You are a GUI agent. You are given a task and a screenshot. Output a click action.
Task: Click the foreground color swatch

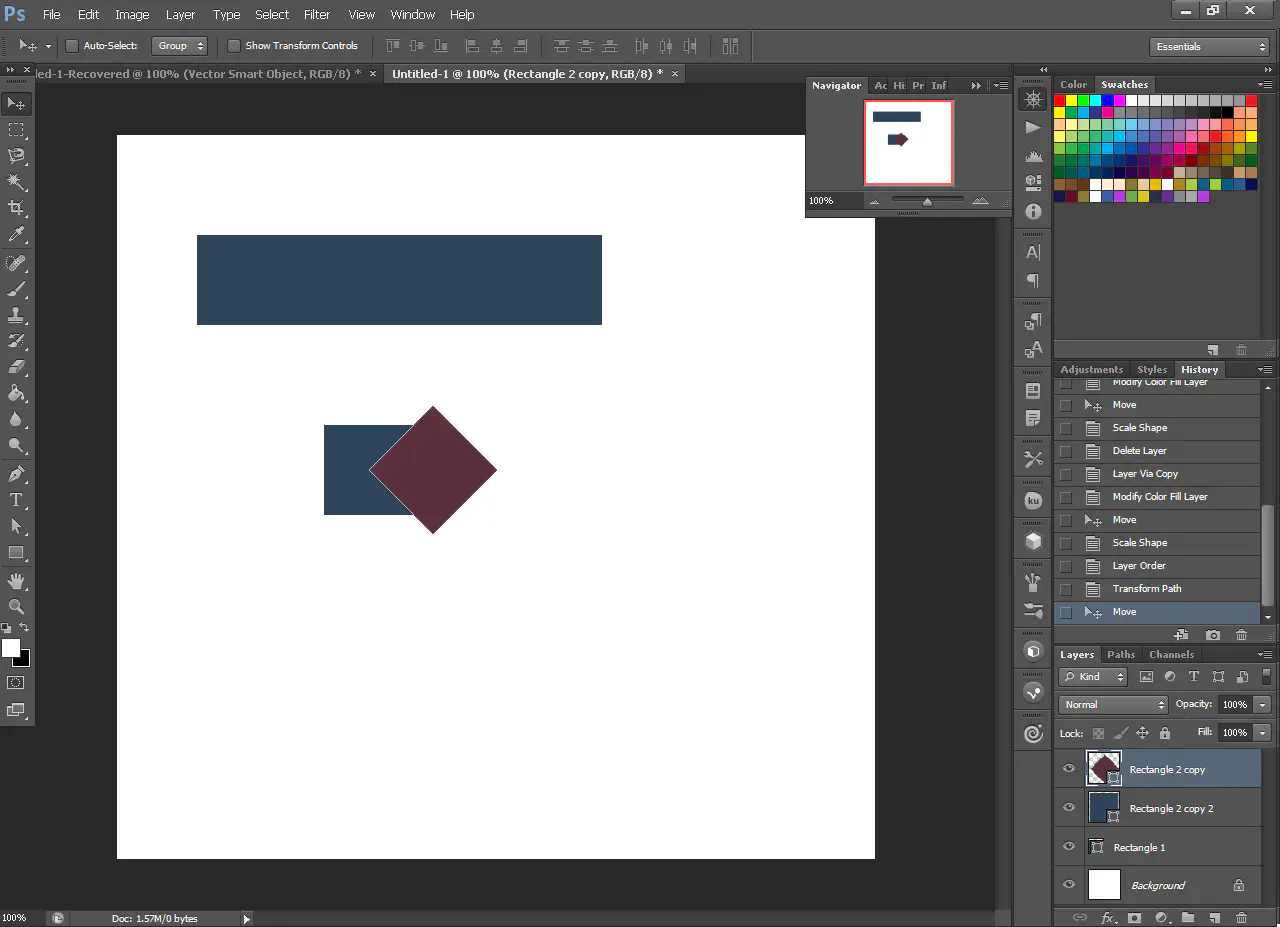(x=11, y=648)
